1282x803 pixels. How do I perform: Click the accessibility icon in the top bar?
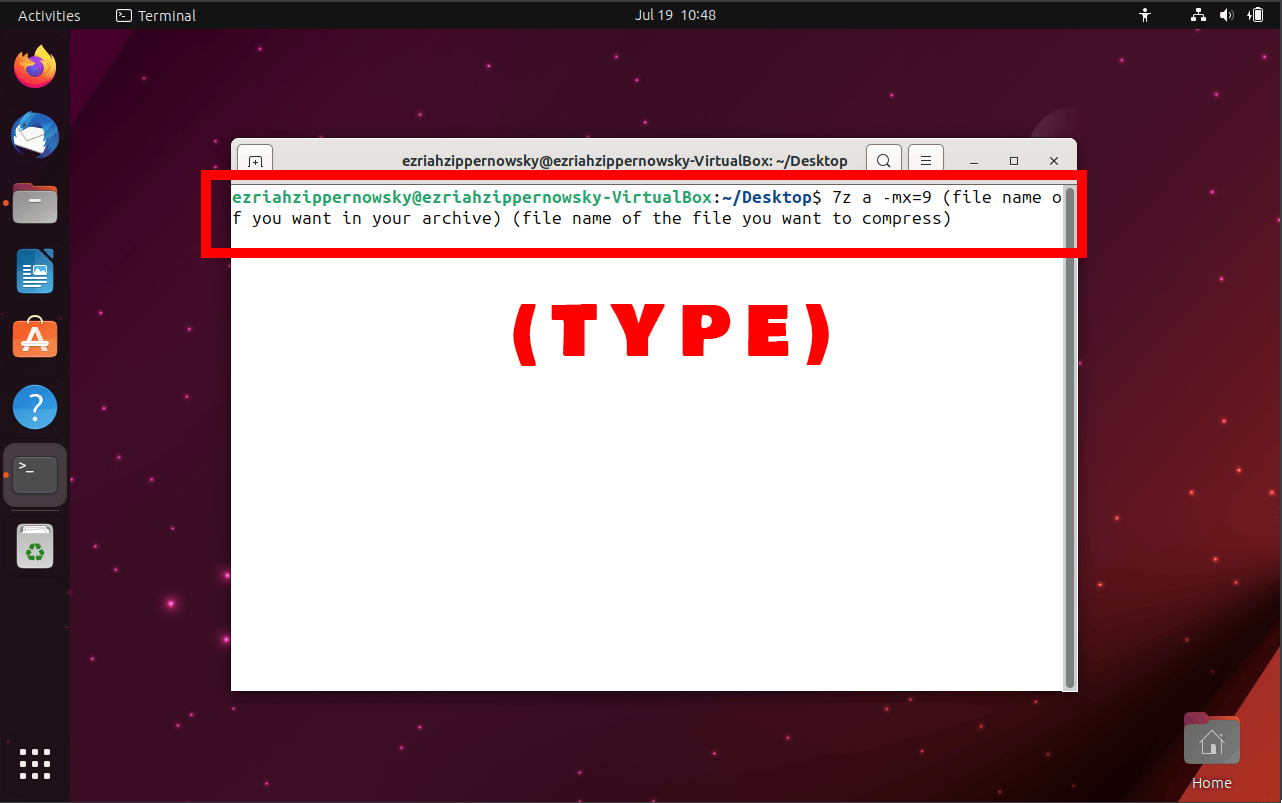1144,15
